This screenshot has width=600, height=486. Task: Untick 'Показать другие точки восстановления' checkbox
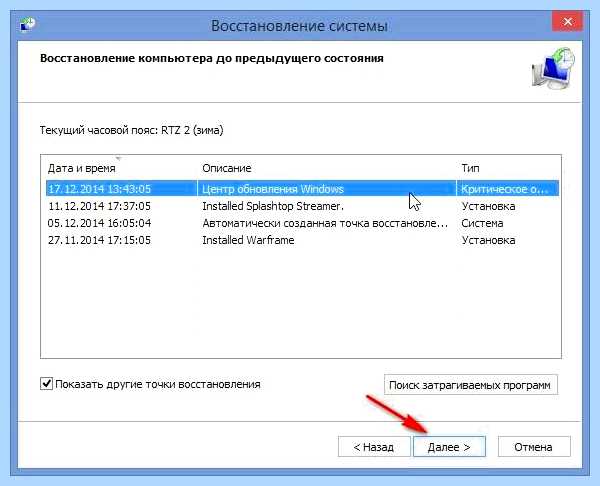pyautogui.click(x=46, y=383)
